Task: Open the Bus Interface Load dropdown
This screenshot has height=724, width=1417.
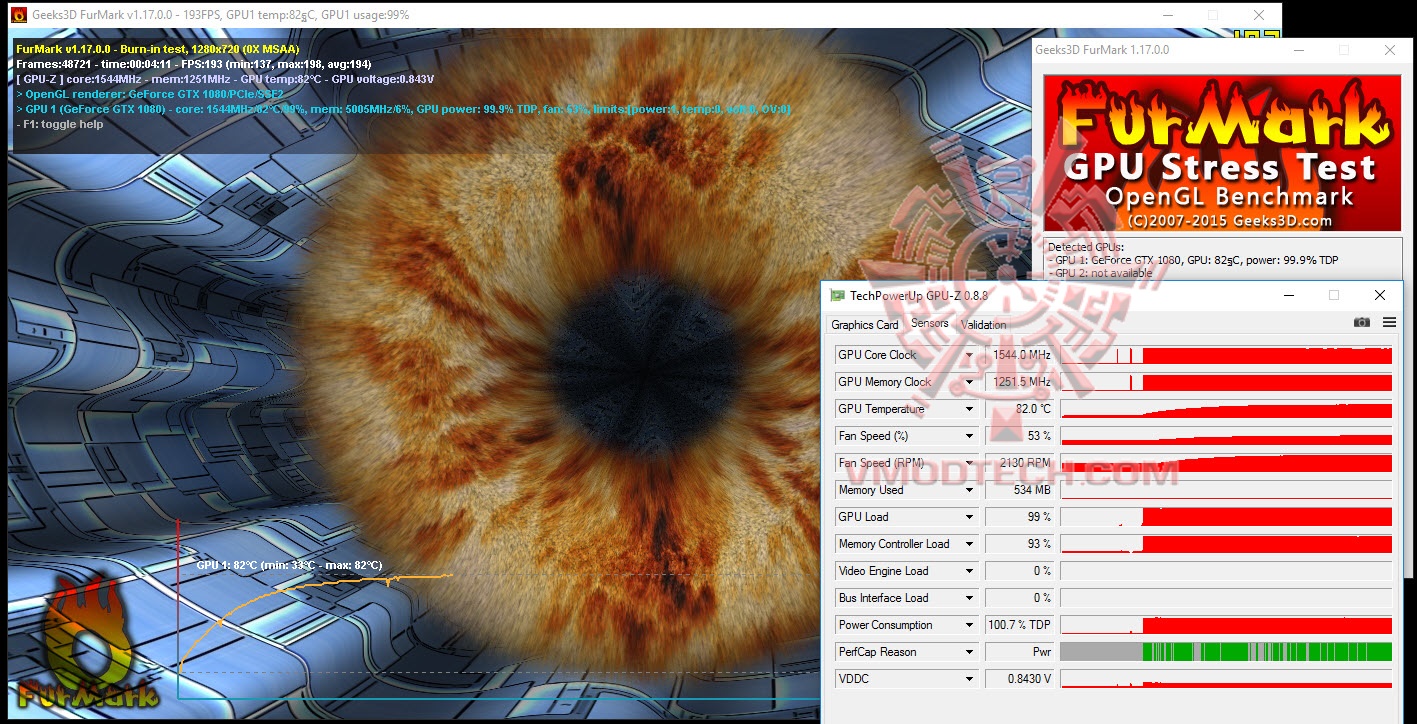Action: [969, 598]
